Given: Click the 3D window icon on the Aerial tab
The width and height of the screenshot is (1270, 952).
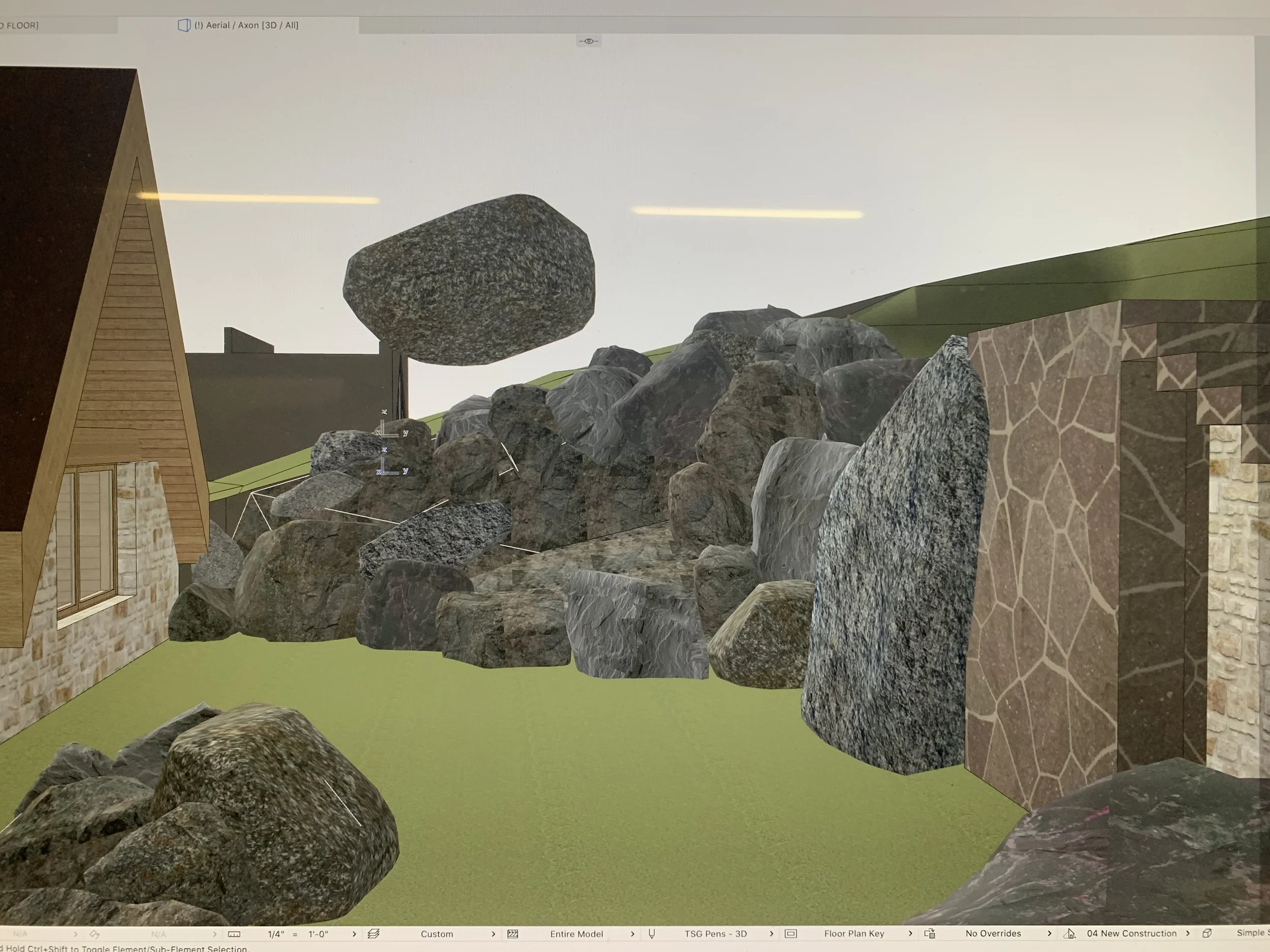Looking at the screenshot, I should coord(184,25).
